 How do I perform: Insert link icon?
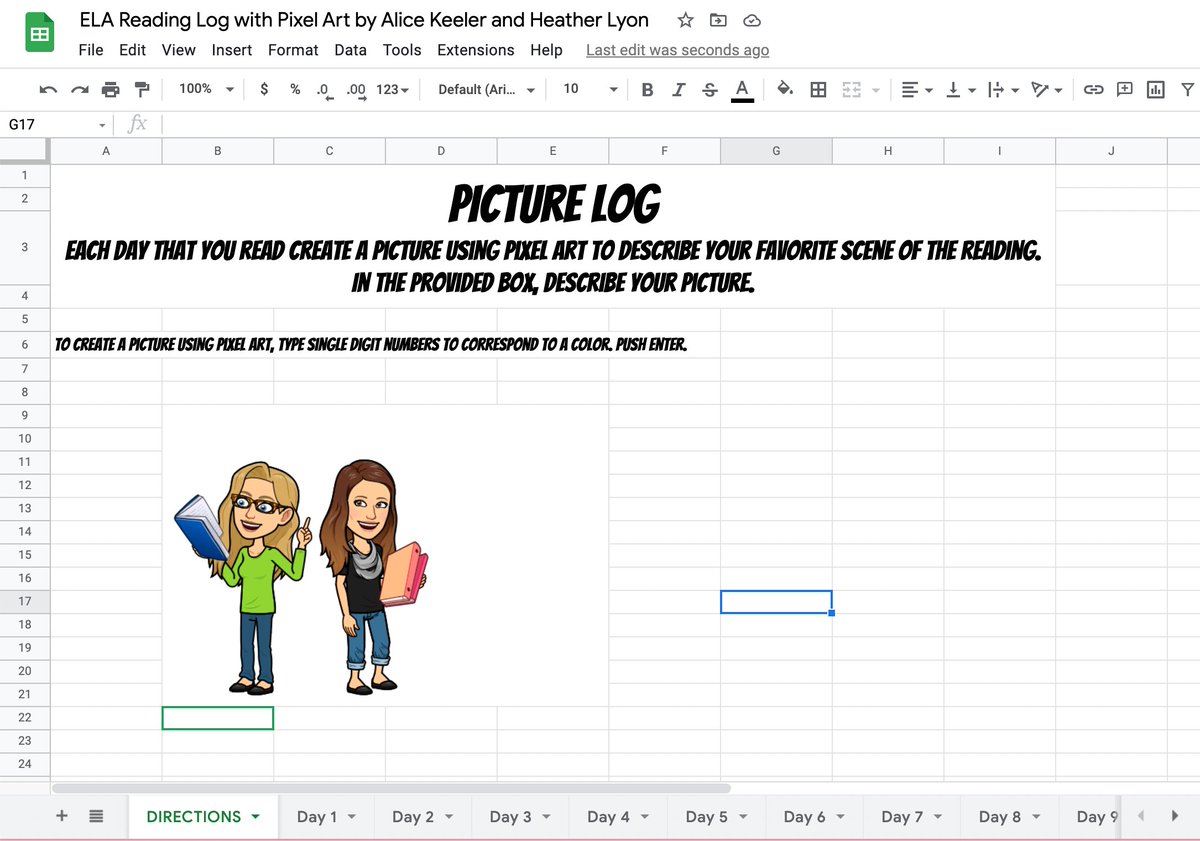coord(1093,90)
